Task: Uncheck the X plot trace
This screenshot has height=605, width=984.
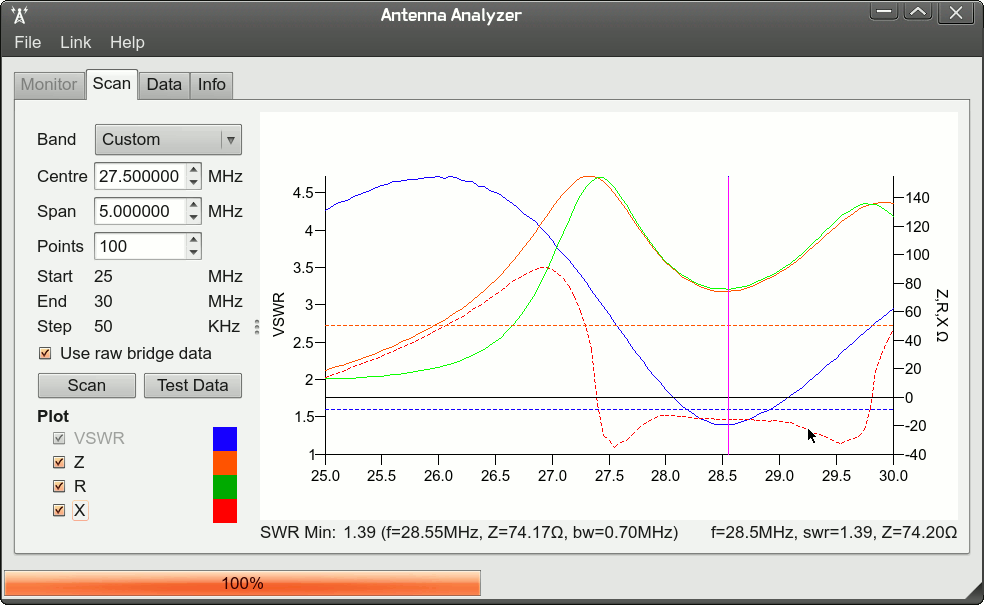Action: [57, 510]
